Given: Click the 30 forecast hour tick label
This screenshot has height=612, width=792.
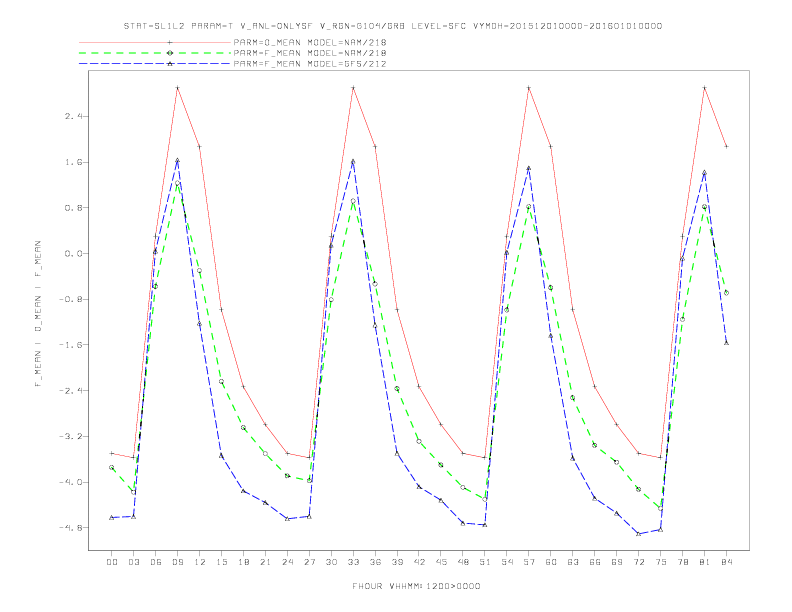Looking at the screenshot, I should pyautogui.click(x=331, y=562).
